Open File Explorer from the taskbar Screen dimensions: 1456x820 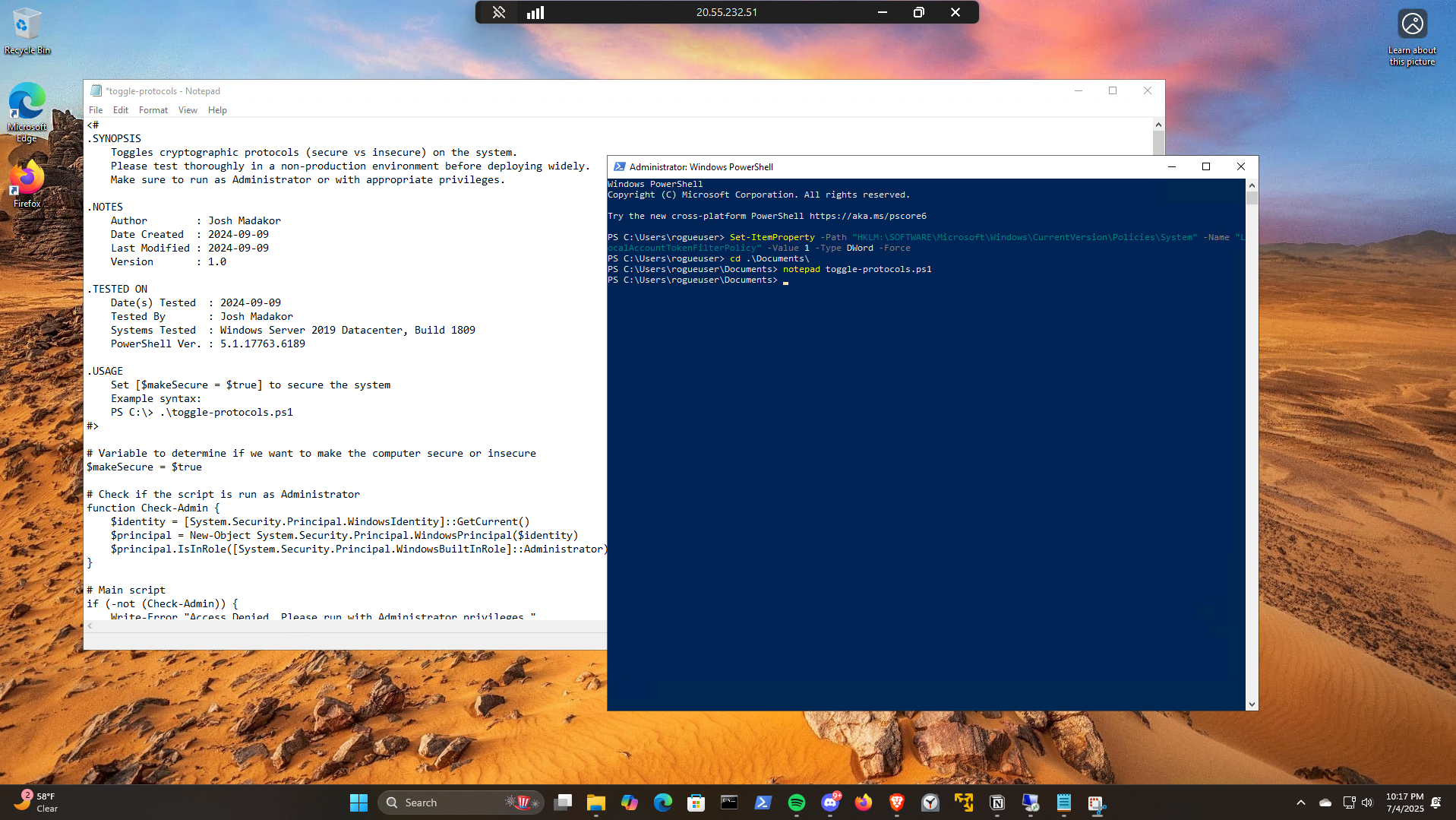coord(595,803)
